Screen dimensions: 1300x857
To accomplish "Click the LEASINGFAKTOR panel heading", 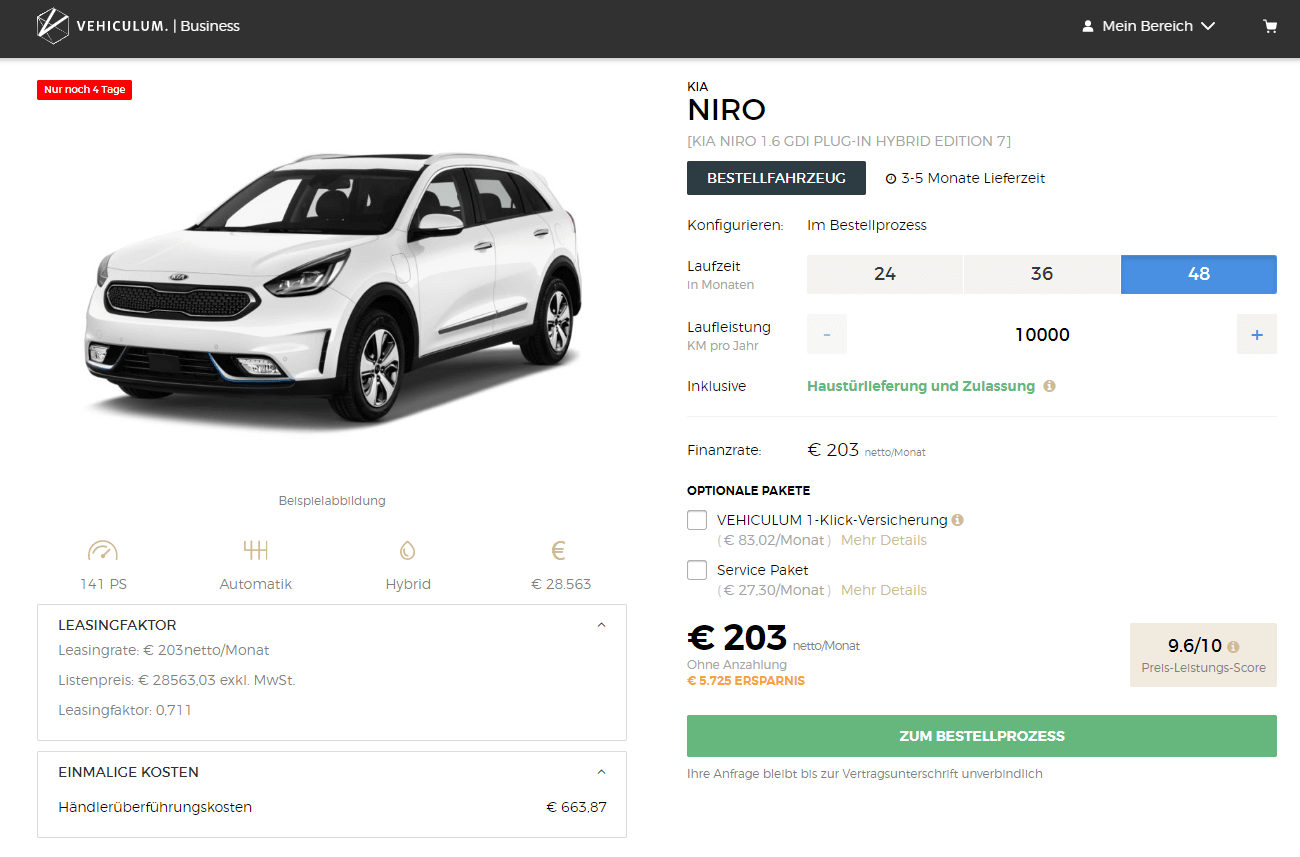I will pyautogui.click(x=117, y=625).
